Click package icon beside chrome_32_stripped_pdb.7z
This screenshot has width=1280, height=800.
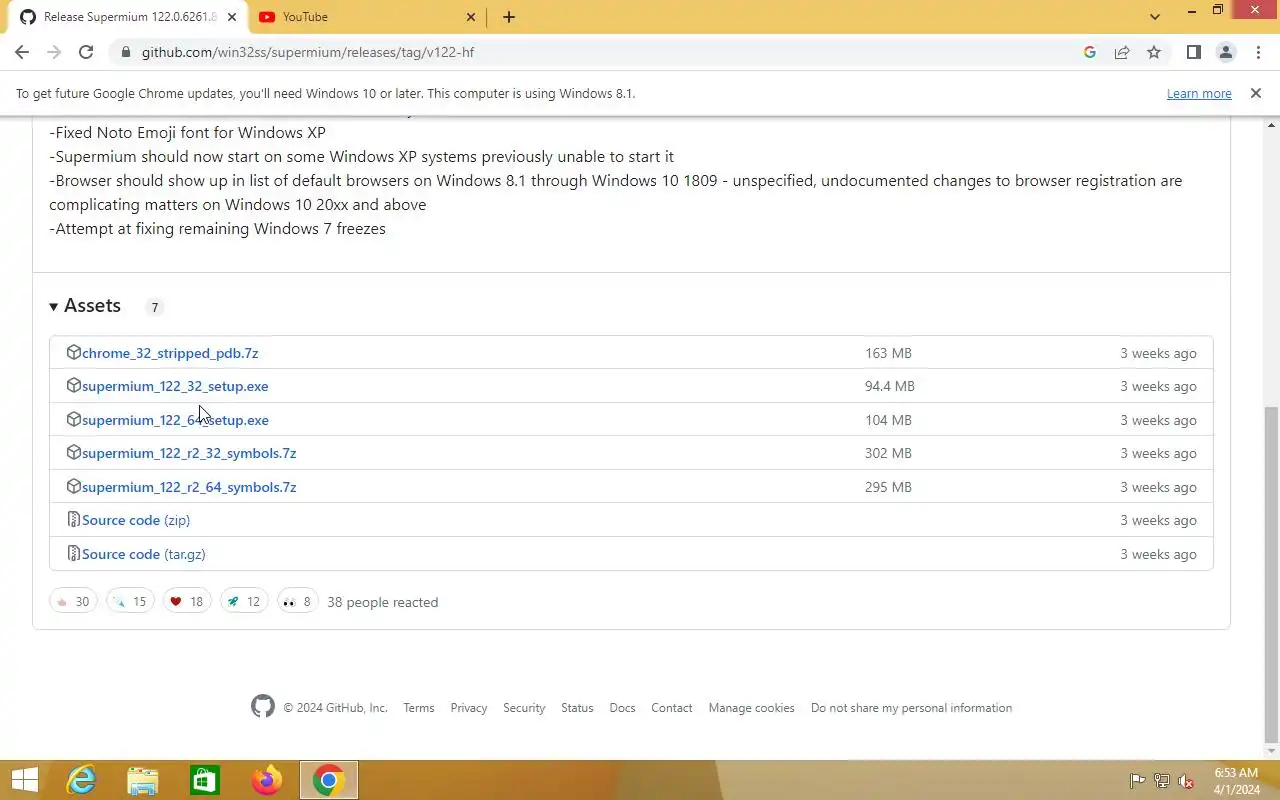(x=73, y=352)
